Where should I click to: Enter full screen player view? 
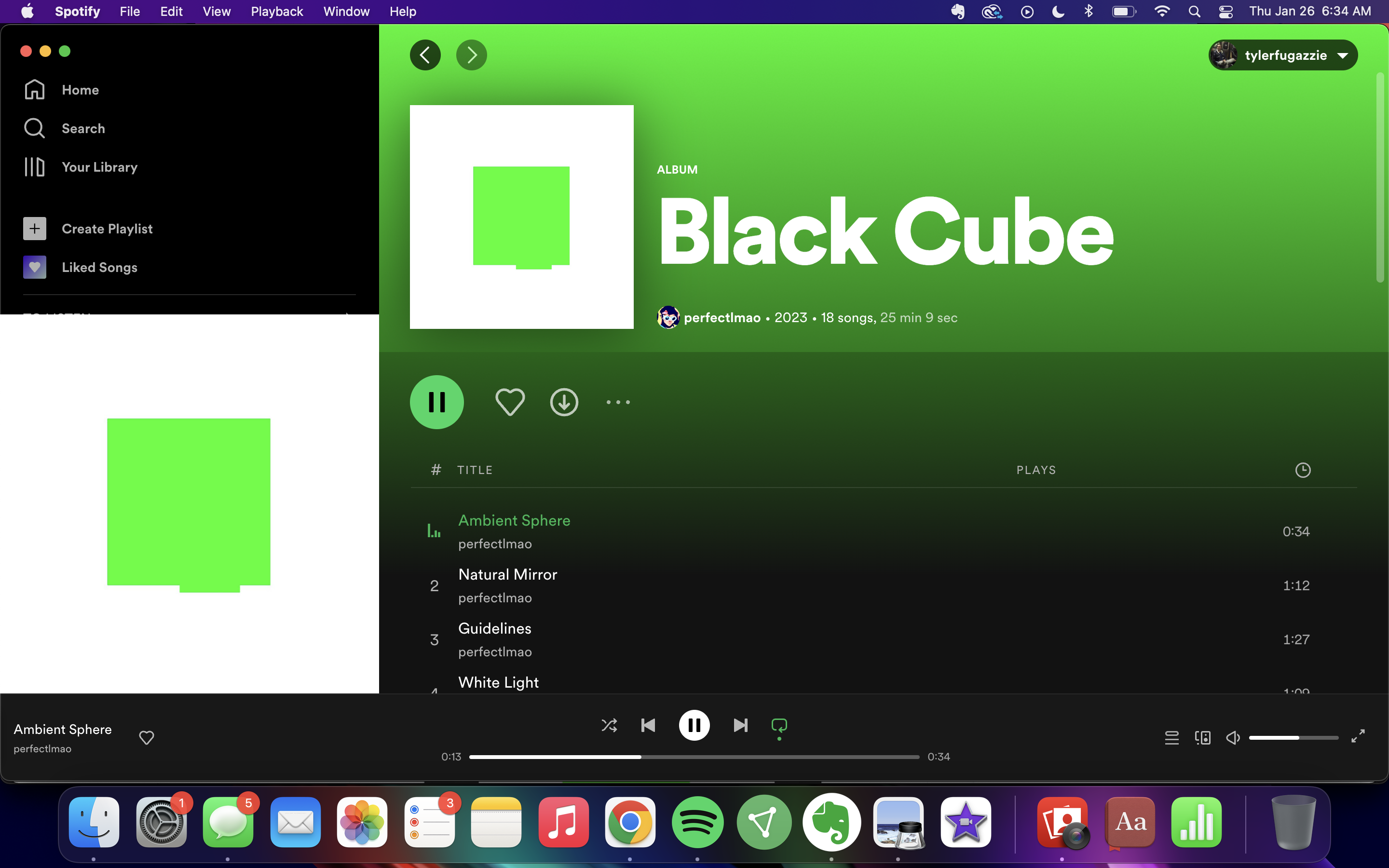(1358, 736)
